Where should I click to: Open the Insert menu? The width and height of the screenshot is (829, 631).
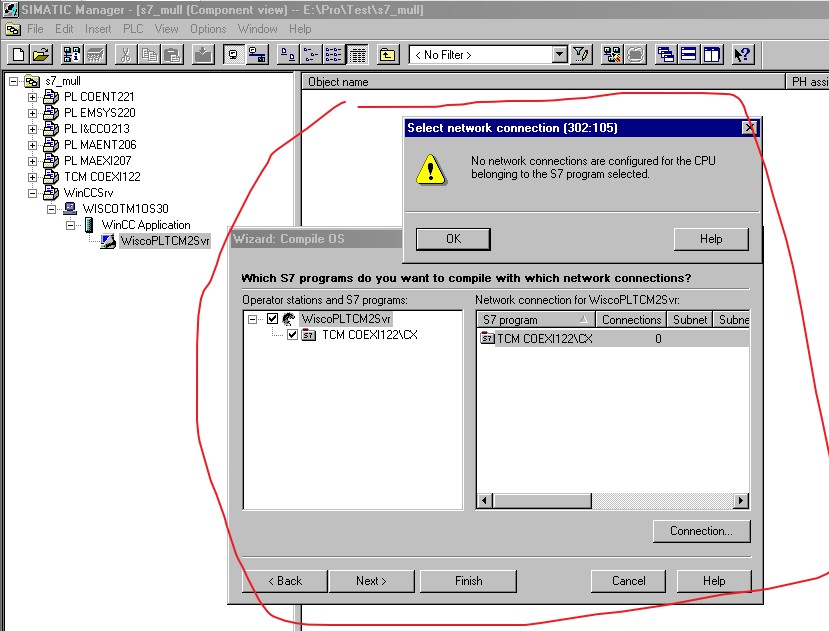pos(98,29)
